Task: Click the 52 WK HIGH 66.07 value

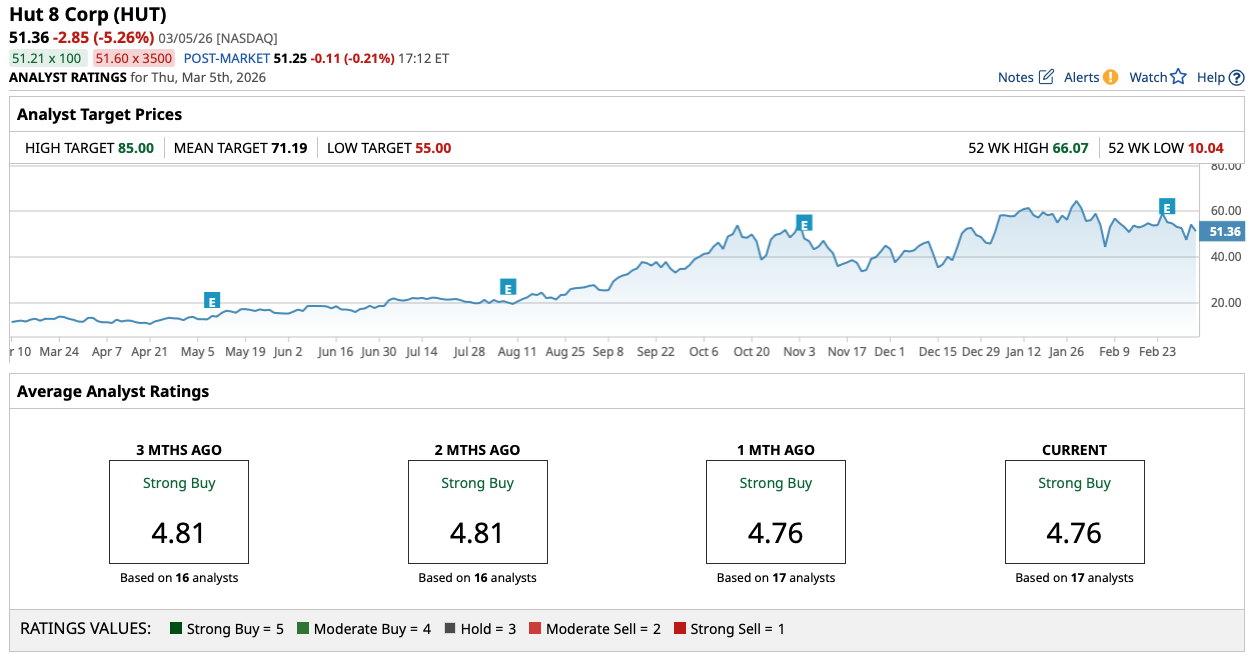Action: (1070, 148)
